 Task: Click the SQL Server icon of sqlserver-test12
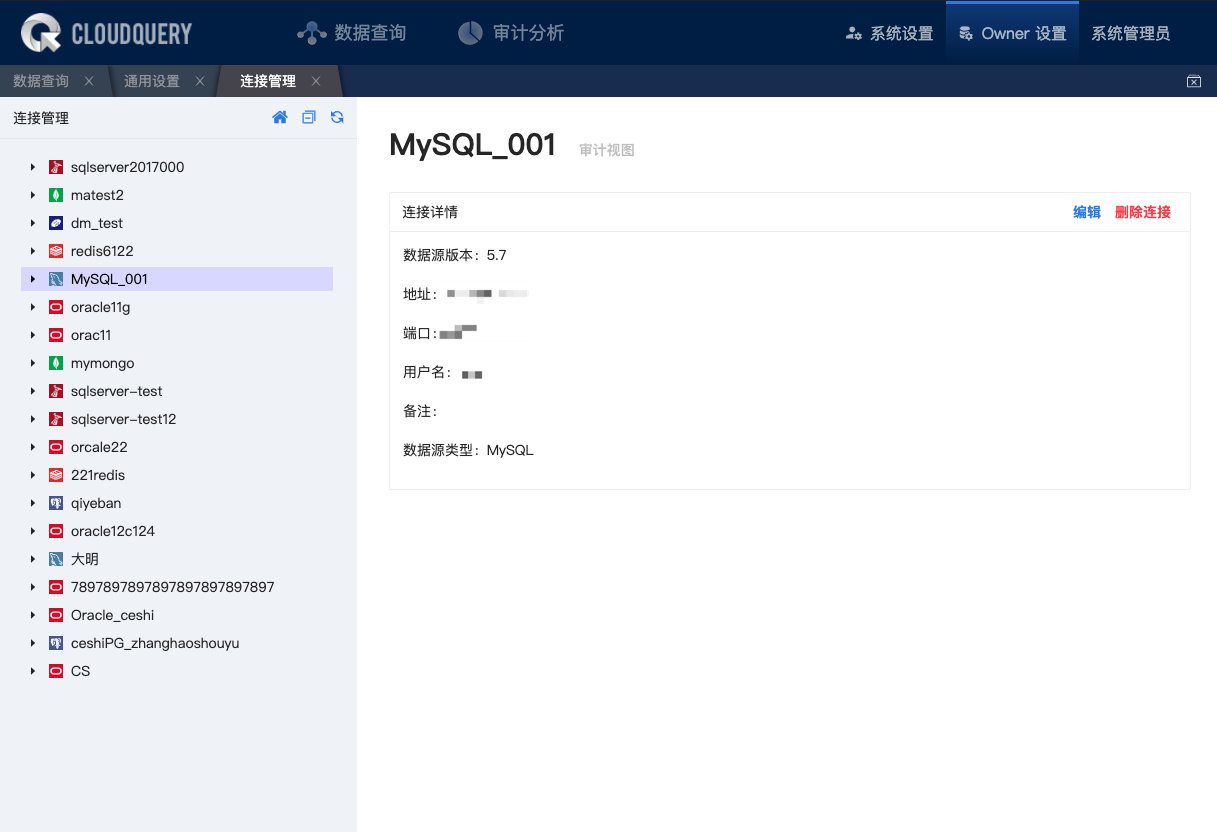(56, 419)
